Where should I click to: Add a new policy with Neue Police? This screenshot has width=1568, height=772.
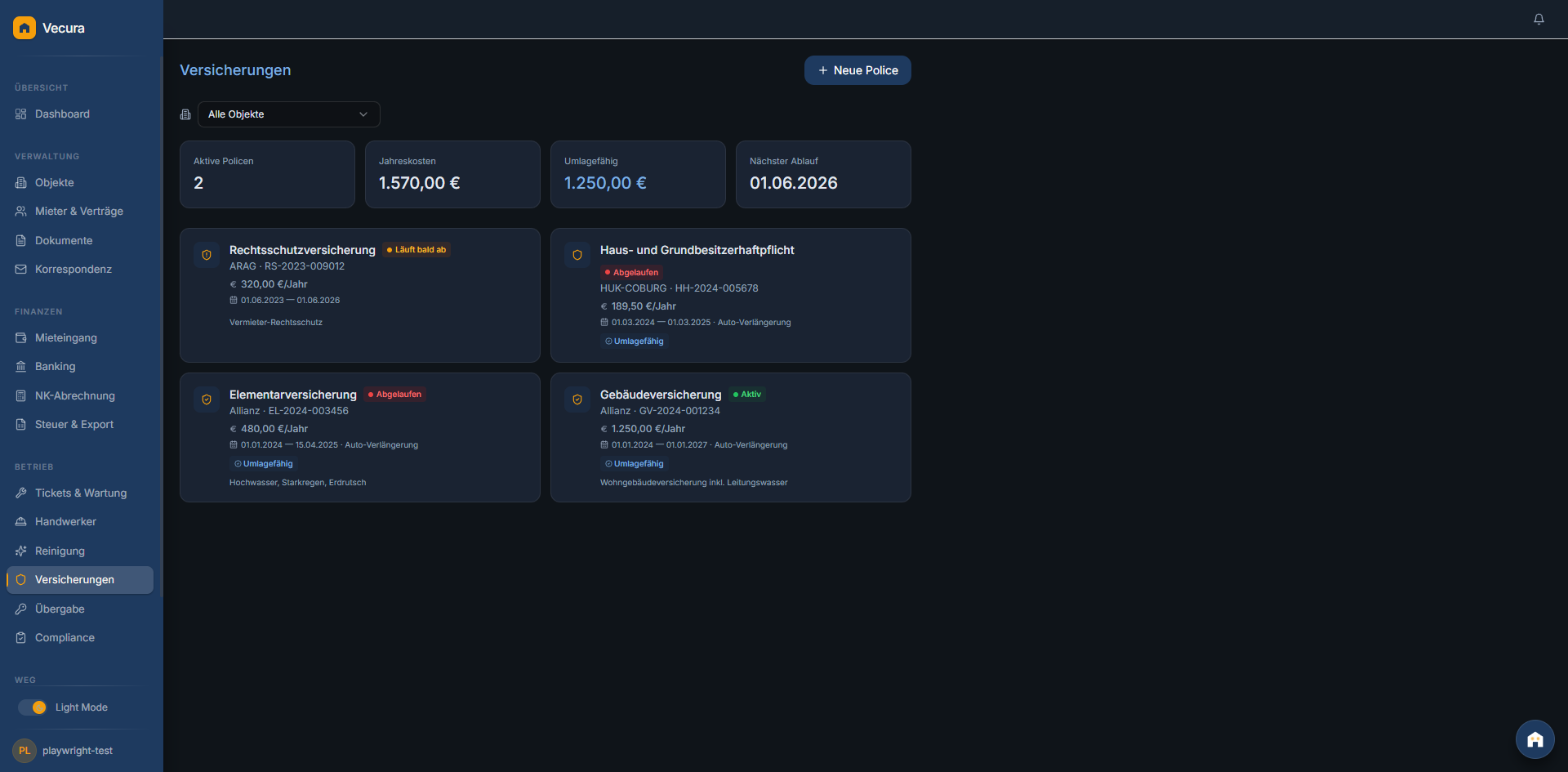point(857,70)
